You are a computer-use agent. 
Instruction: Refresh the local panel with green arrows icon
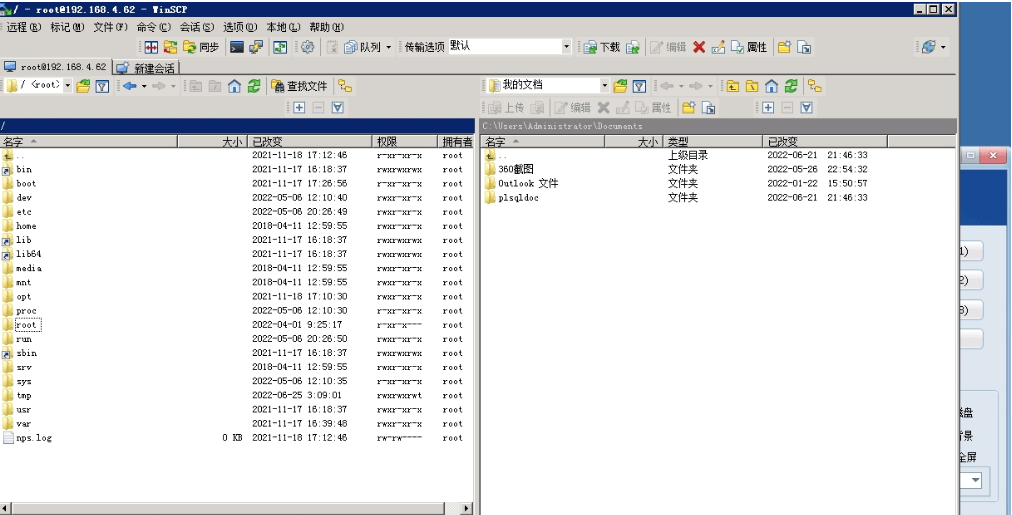(791, 86)
